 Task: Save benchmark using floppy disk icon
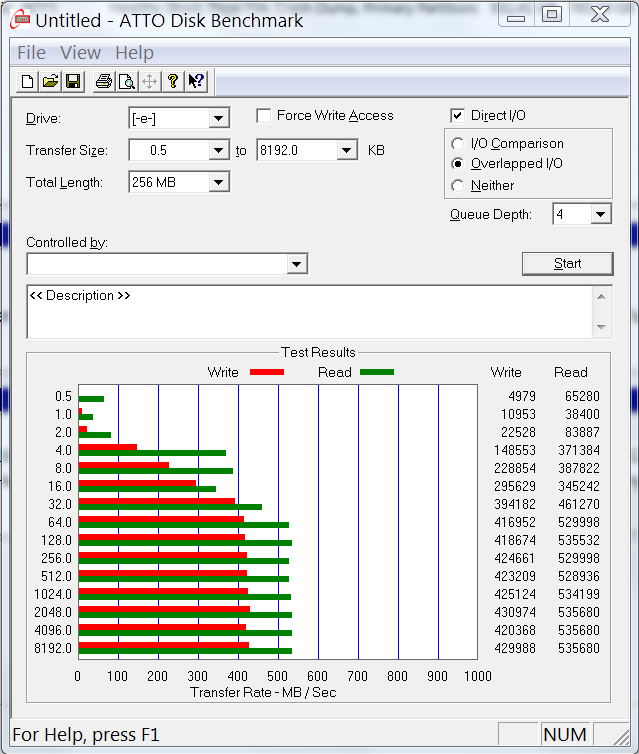(73, 82)
